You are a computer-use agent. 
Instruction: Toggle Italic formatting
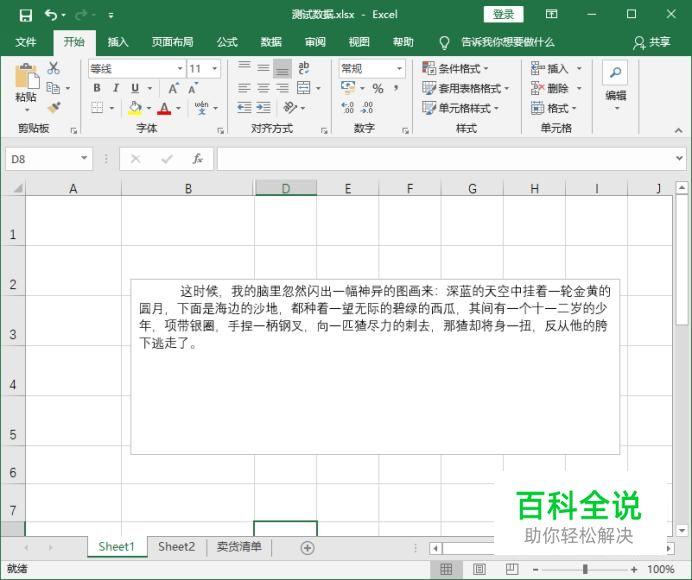coord(116,88)
